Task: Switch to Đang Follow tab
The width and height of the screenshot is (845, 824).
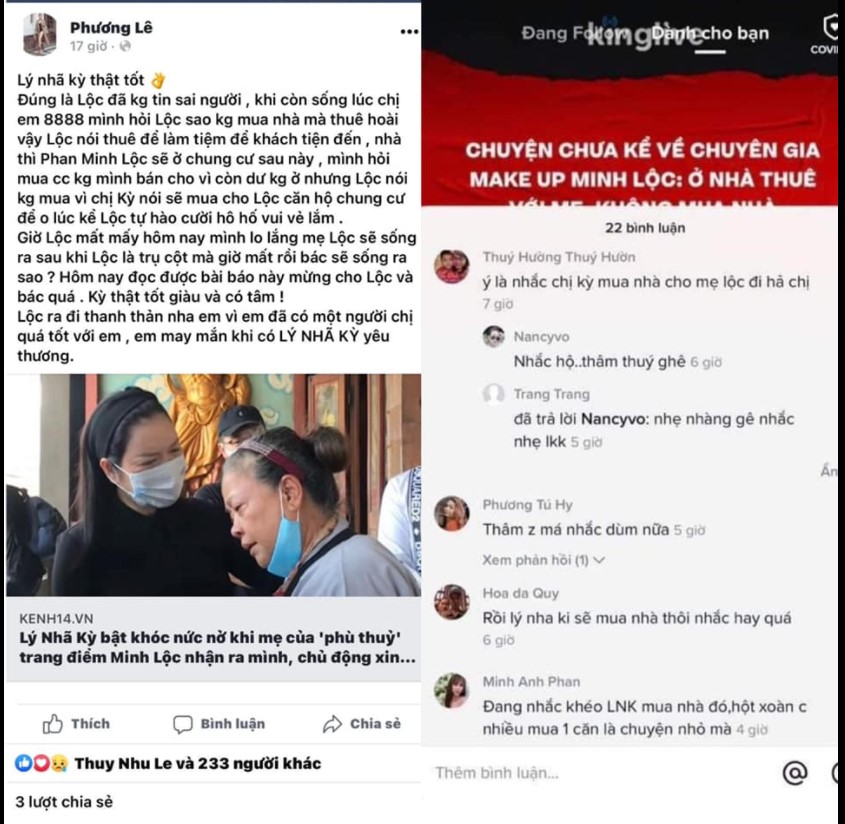Action: pos(575,33)
